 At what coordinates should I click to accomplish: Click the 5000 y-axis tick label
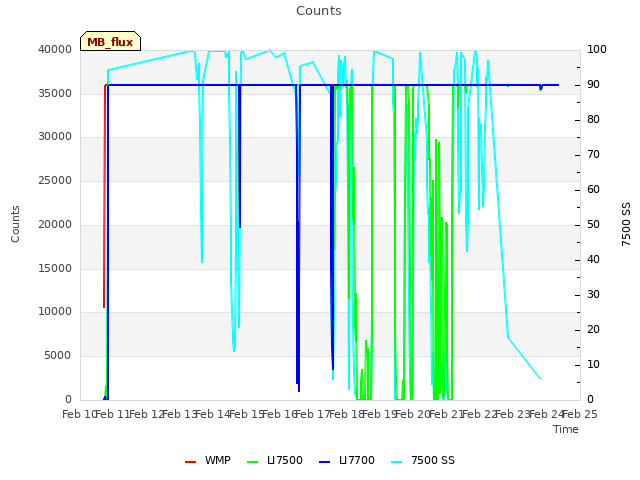[x=58, y=356]
